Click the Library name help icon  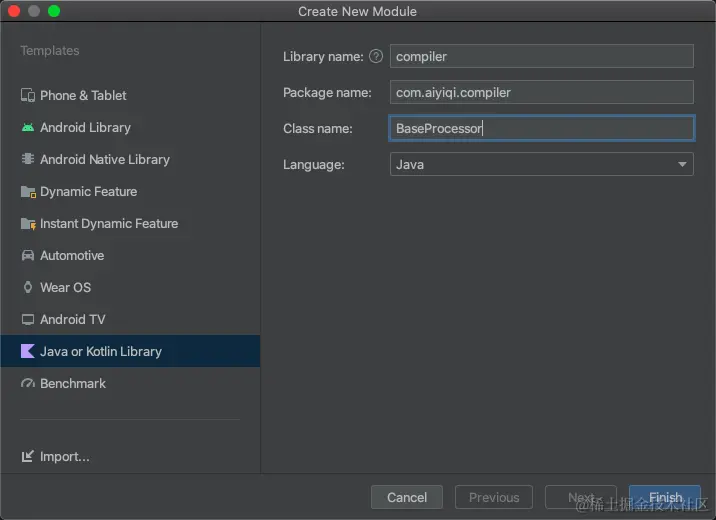point(376,57)
